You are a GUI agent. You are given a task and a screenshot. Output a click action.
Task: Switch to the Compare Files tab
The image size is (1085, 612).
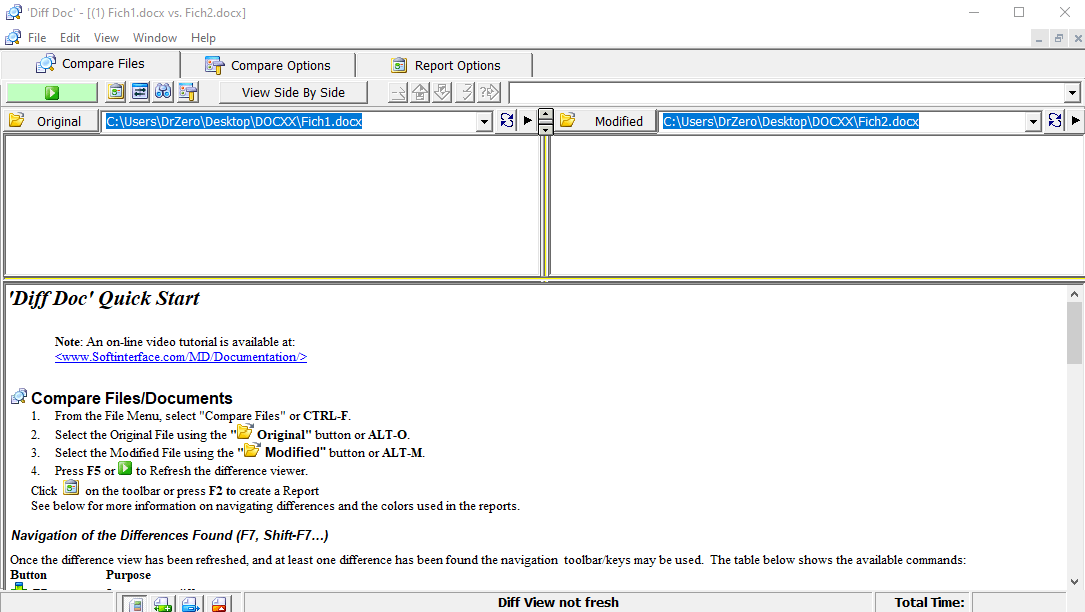91,64
